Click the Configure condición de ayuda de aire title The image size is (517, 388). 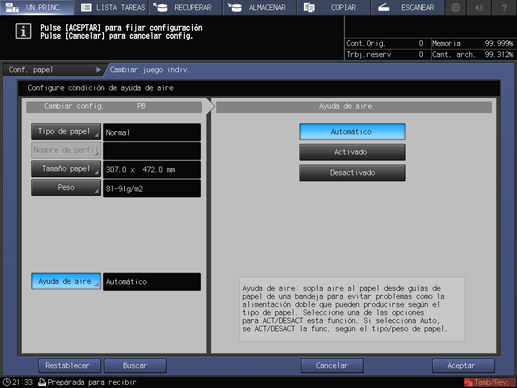coord(100,88)
